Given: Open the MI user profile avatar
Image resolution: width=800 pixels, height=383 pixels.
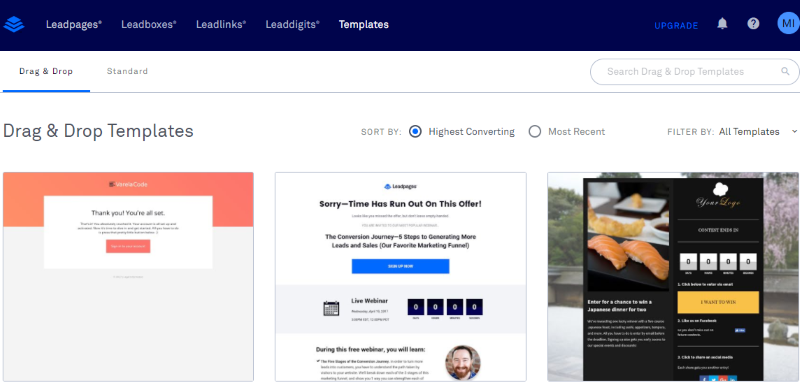Looking at the screenshot, I should (788, 23).
